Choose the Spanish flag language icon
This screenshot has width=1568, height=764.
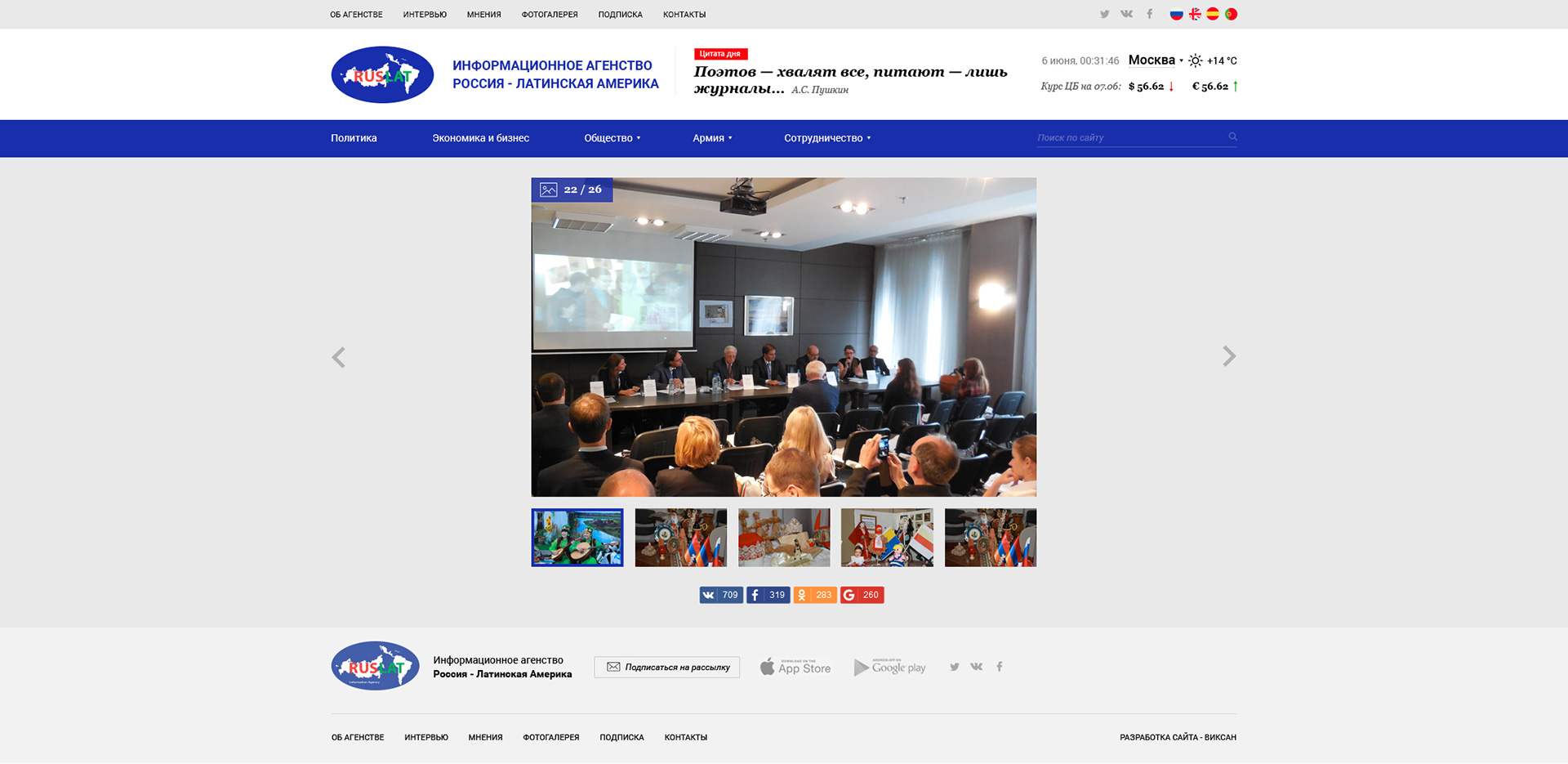click(1213, 14)
